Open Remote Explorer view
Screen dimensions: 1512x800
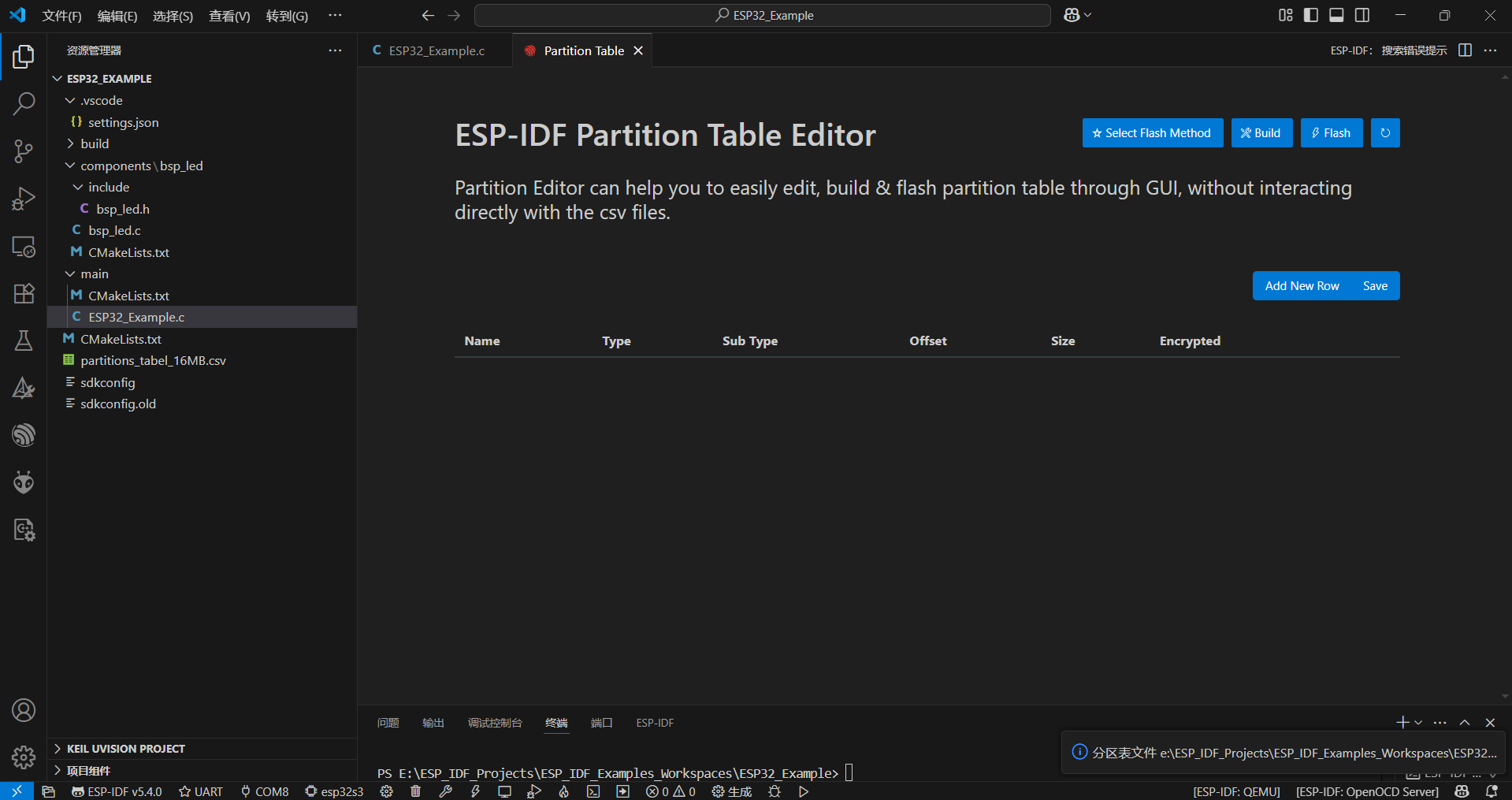pyautogui.click(x=24, y=247)
